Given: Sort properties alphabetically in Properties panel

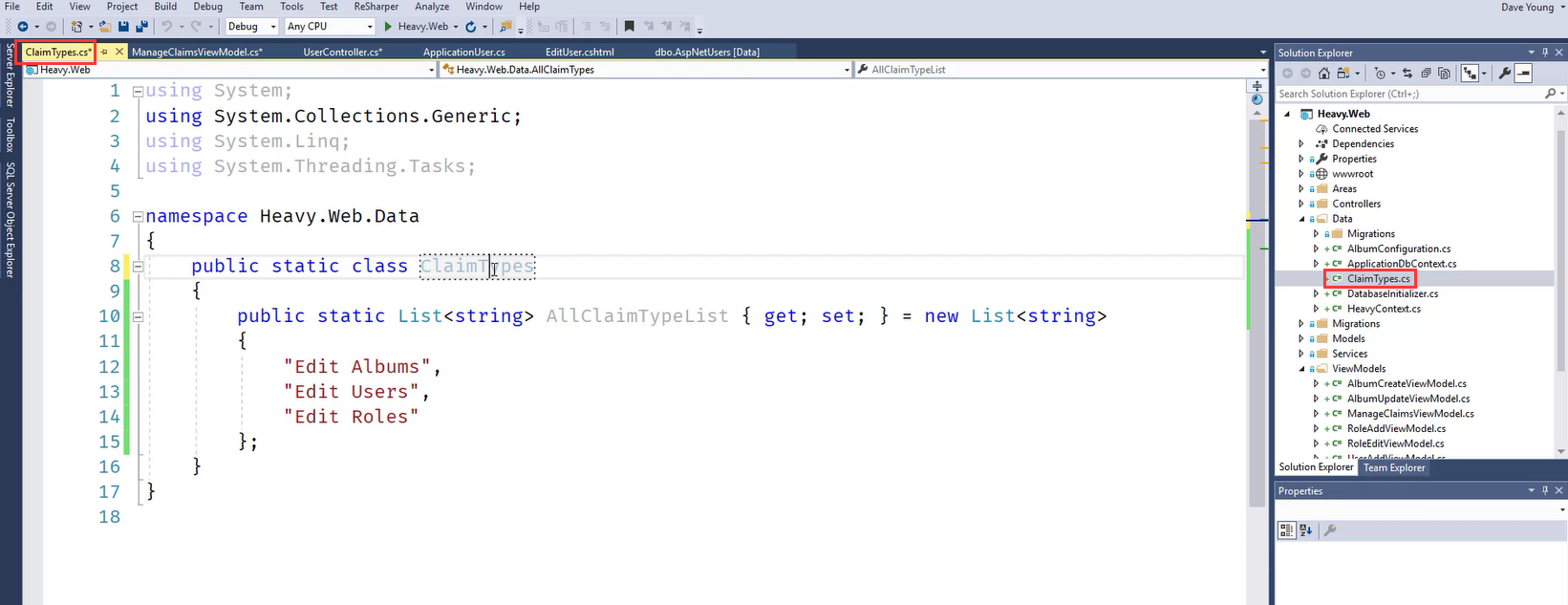Looking at the screenshot, I should pyautogui.click(x=1306, y=530).
